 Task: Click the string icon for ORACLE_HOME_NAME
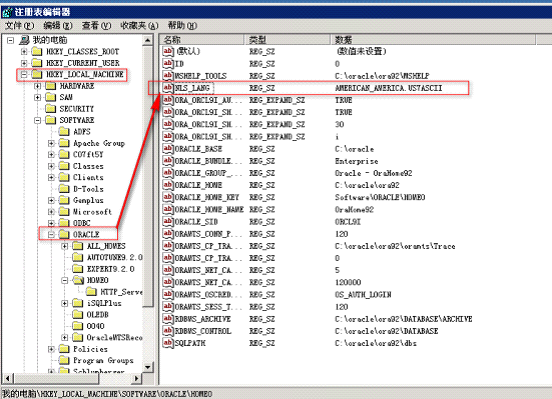(168, 209)
